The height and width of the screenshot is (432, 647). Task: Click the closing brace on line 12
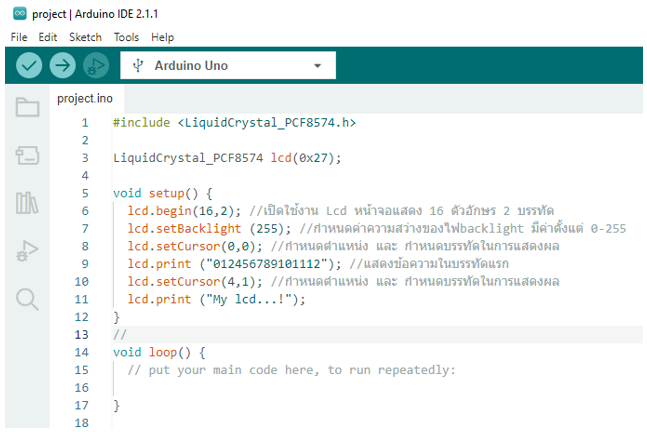(116, 317)
